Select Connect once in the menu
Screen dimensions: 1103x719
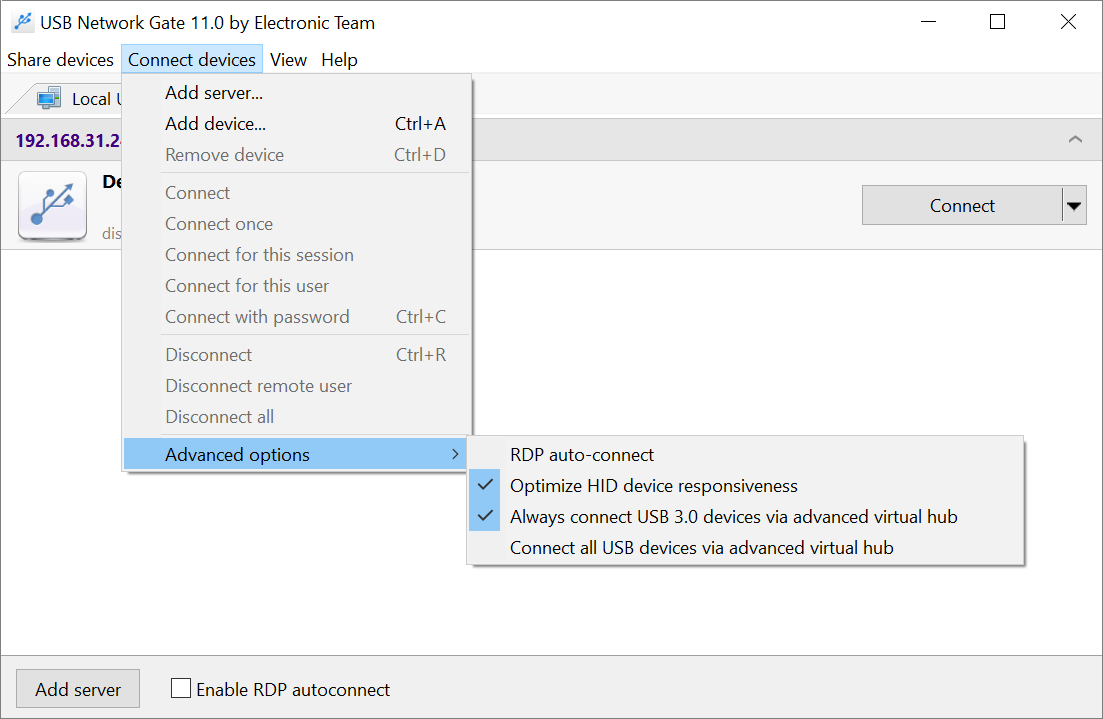point(296,224)
